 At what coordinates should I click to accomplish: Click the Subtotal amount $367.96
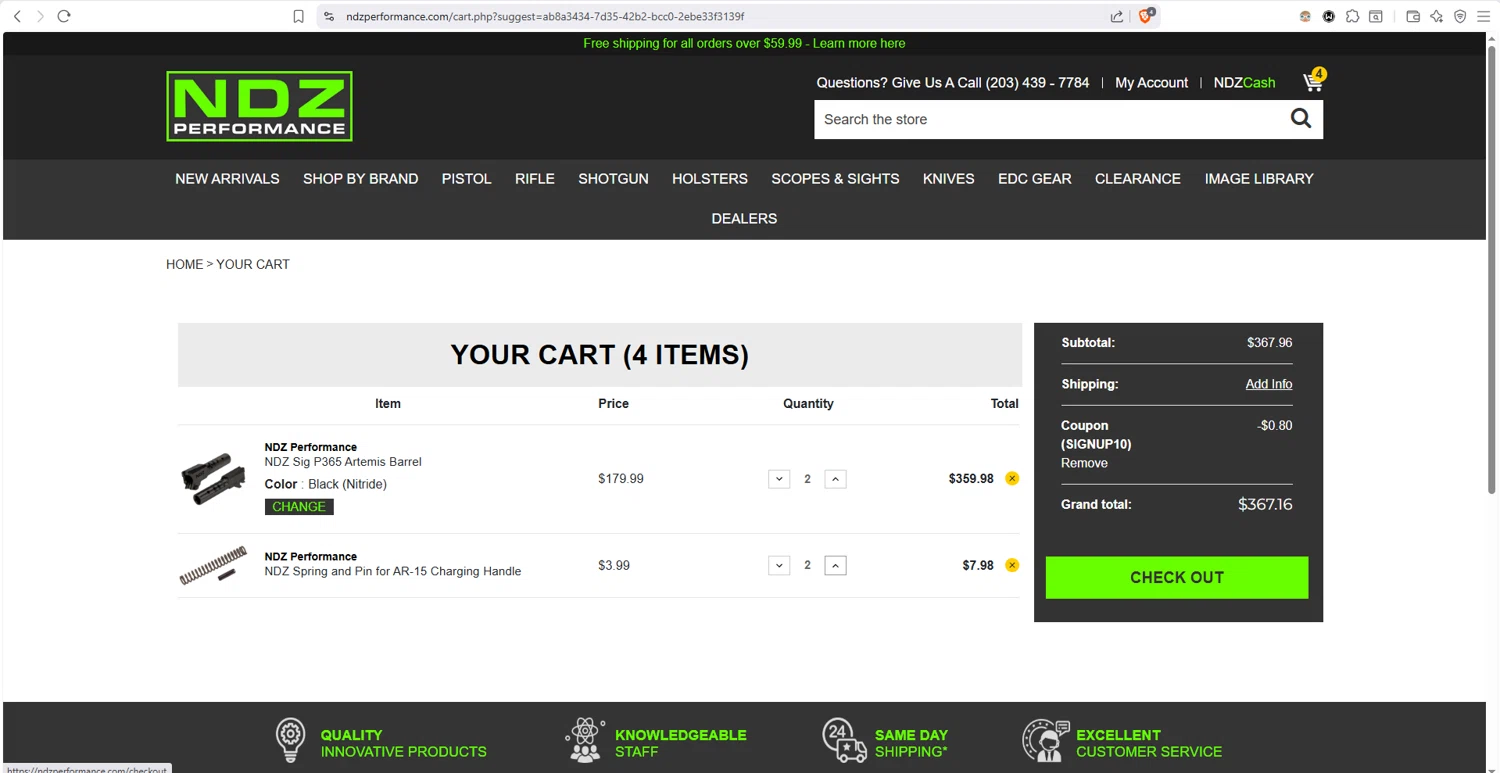coord(1269,342)
